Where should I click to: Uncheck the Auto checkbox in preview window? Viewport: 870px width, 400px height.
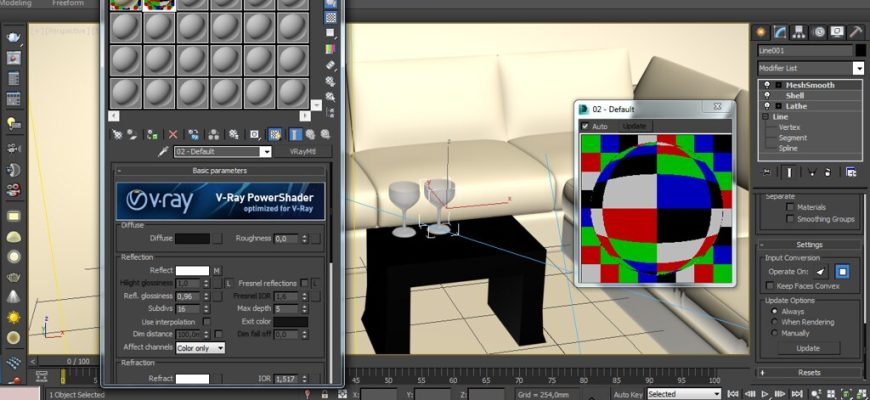pyautogui.click(x=585, y=127)
